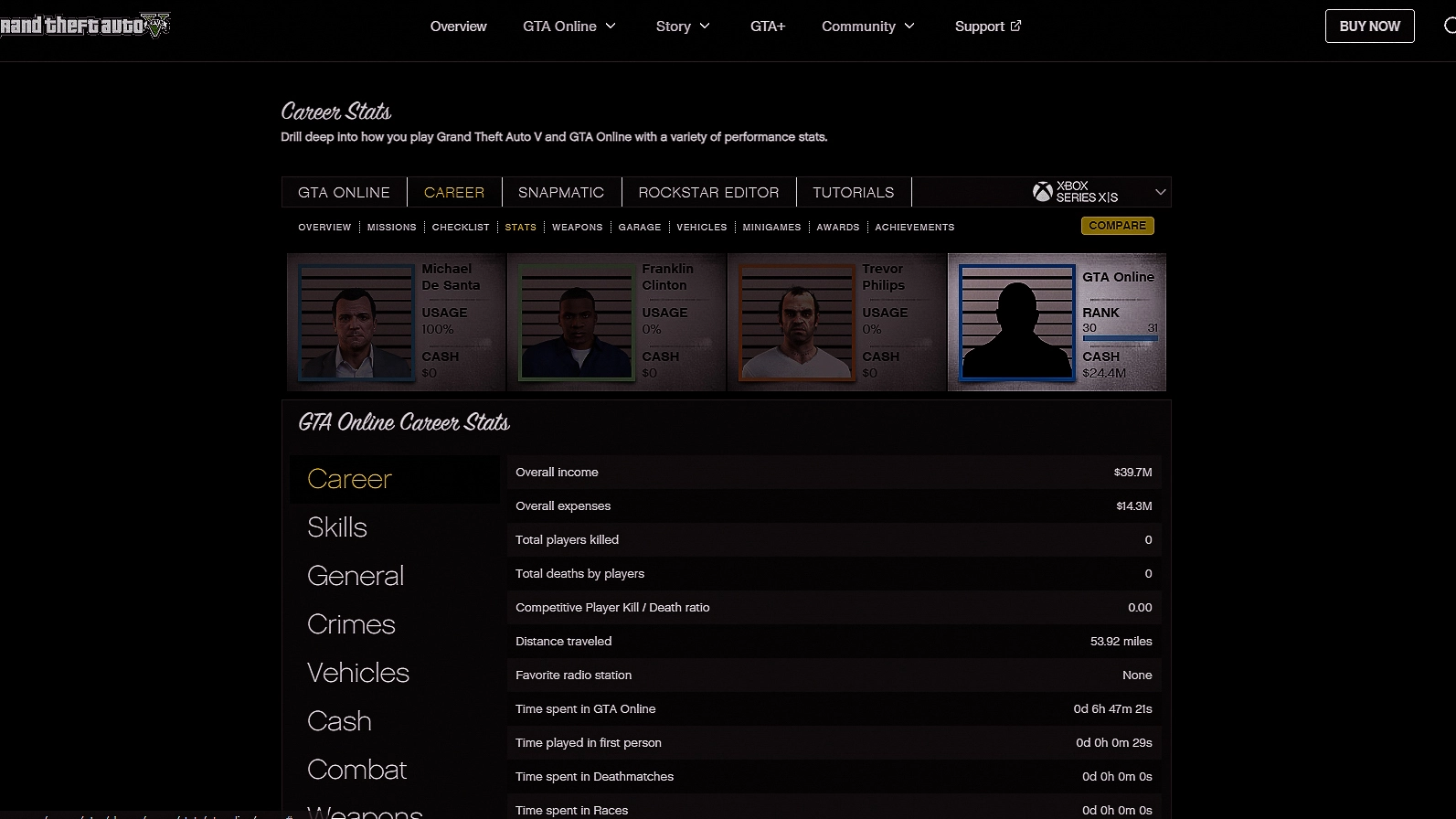Open the Weapons sub-tab
Viewport: 1456px width, 819px height.
click(577, 227)
